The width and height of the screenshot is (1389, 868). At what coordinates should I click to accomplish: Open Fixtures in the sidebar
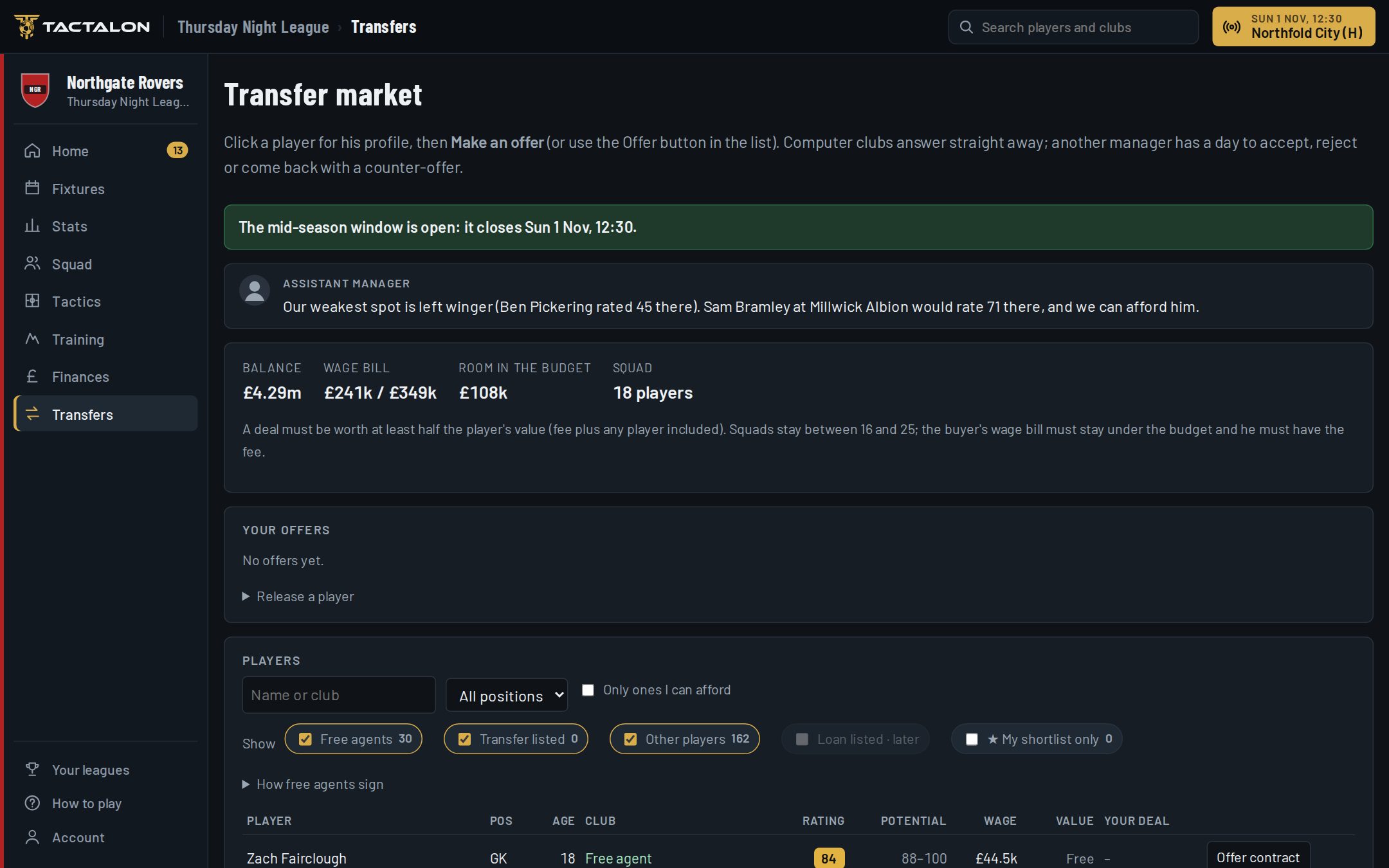click(105, 188)
